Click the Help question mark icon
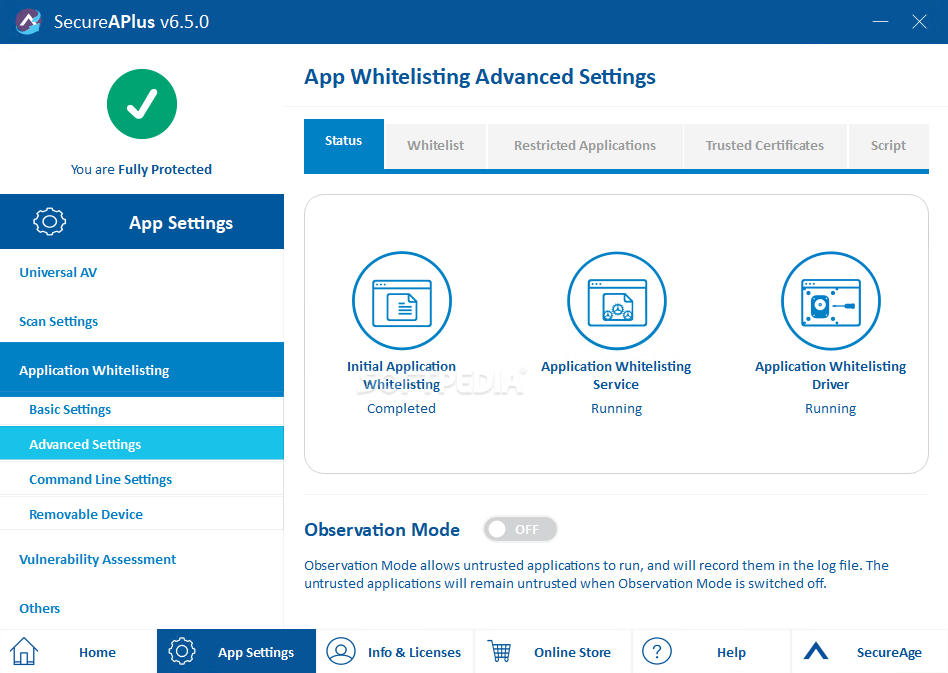The height and width of the screenshot is (673, 948). click(x=657, y=651)
